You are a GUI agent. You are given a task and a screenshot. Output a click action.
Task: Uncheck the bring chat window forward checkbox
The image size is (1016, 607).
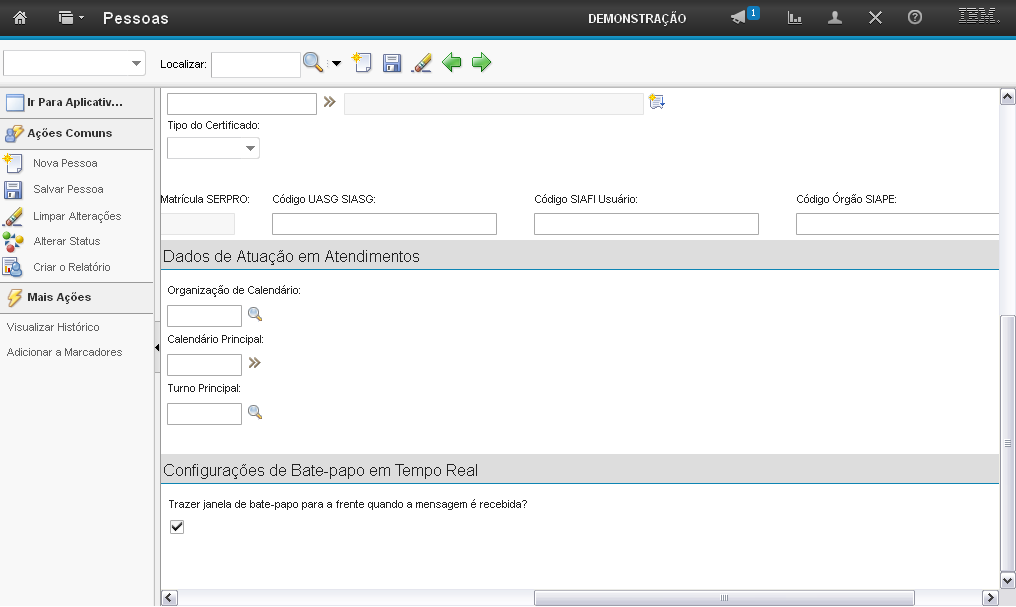[177, 527]
